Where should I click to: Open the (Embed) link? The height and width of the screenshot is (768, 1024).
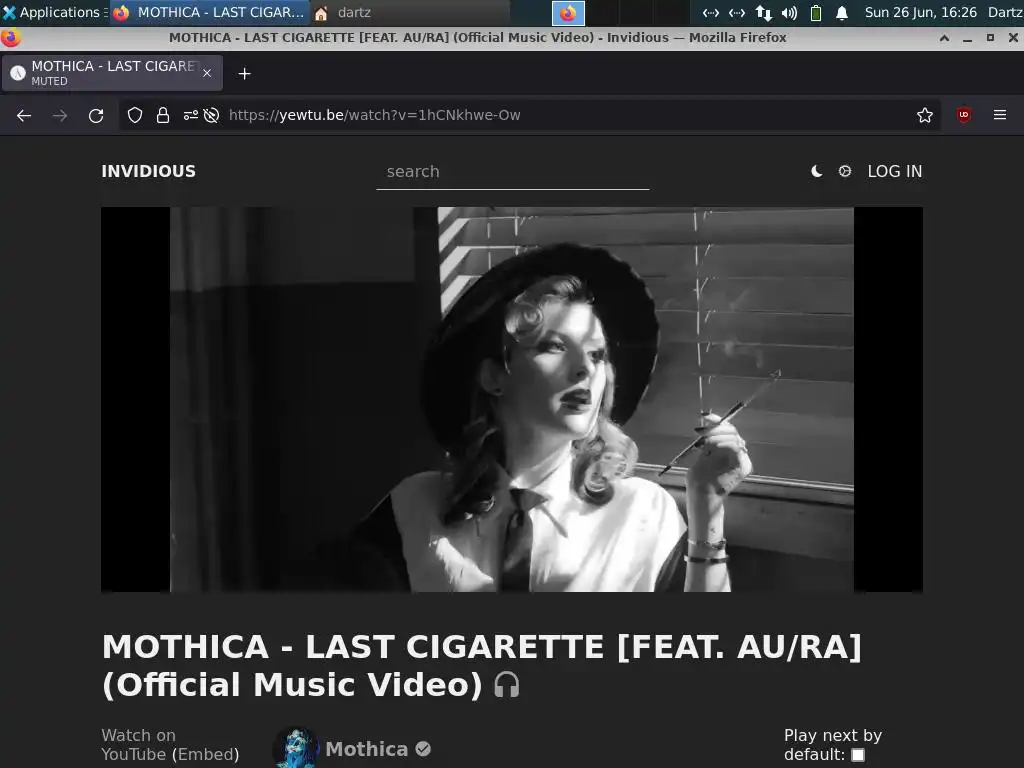click(208, 754)
